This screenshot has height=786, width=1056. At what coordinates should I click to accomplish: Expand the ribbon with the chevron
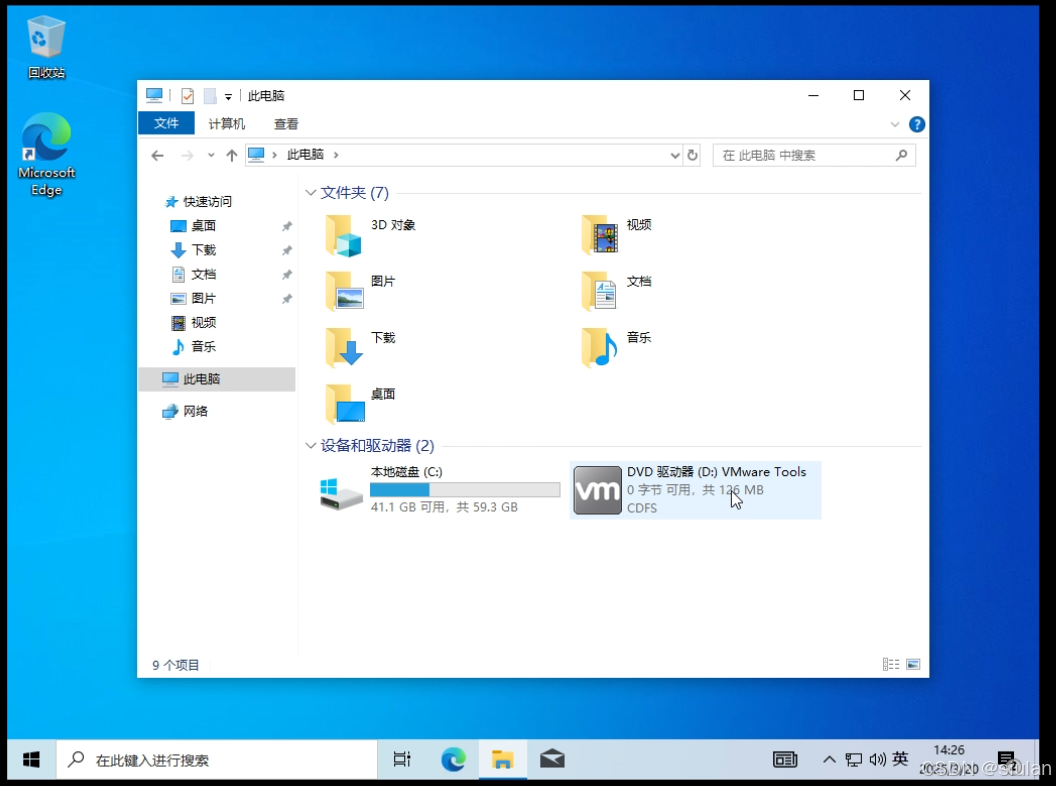click(x=894, y=124)
